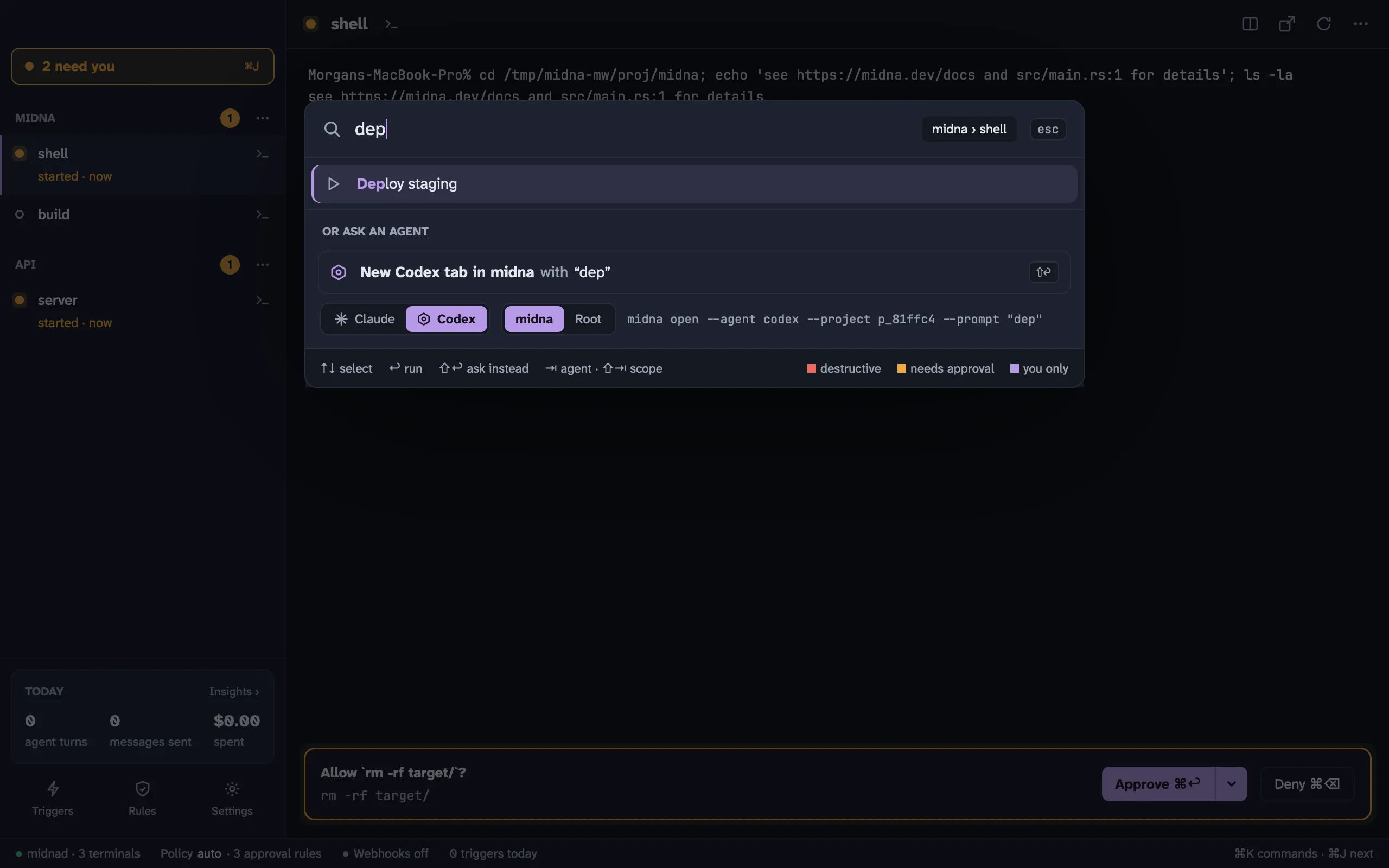Viewport: 1389px width, 868px height.
Task: Click the esc button to close palette
Action: pos(1048,129)
